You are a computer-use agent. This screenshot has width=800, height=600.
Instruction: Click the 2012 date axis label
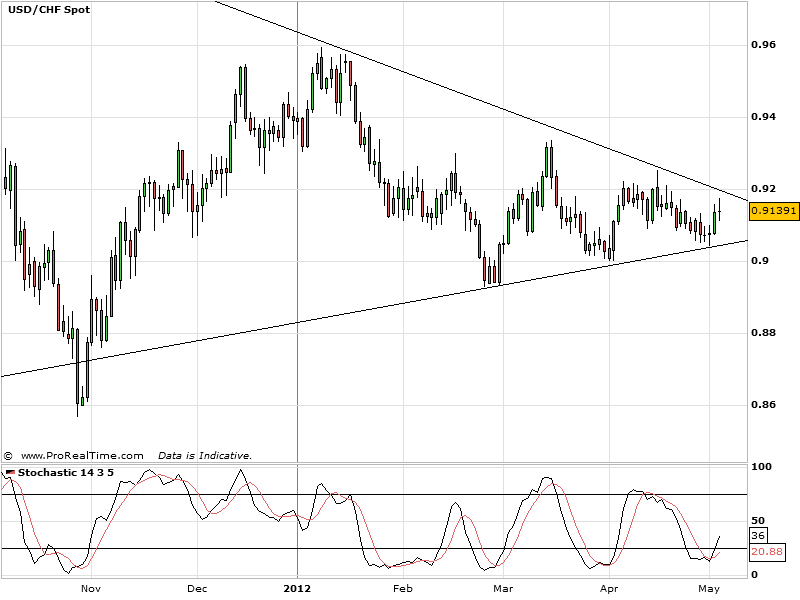point(297,589)
